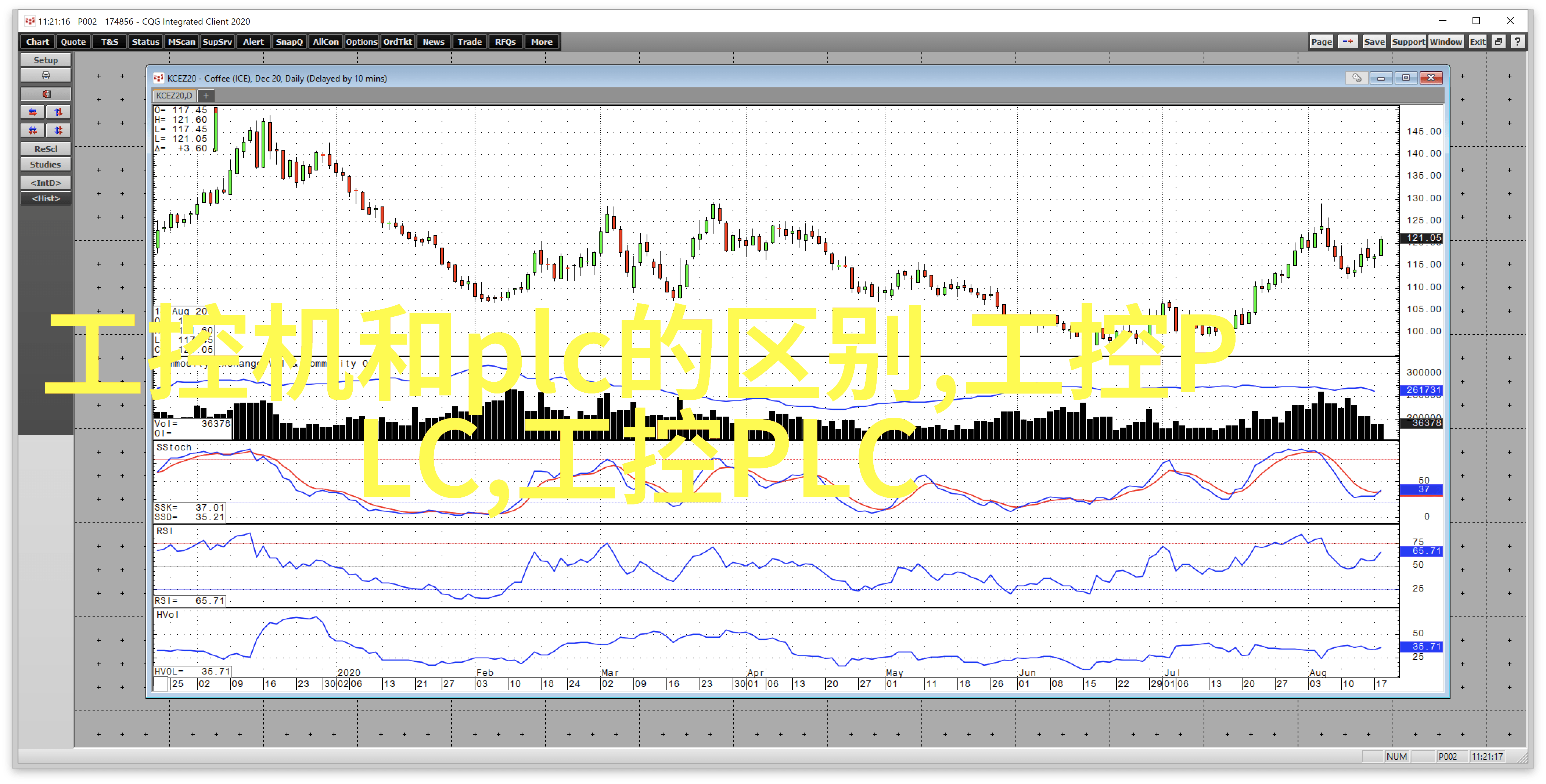The height and width of the screenshot is (784, 1546).
Task: Open the MScan toolbar button
Action: [x=181, y=42]
